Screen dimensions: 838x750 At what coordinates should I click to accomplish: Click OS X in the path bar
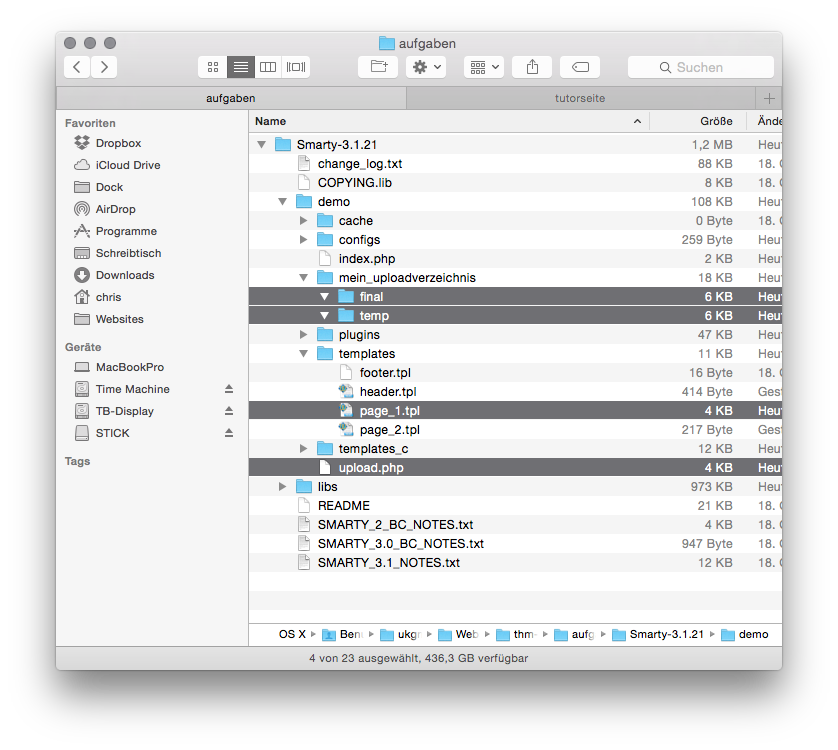(292, 635)
